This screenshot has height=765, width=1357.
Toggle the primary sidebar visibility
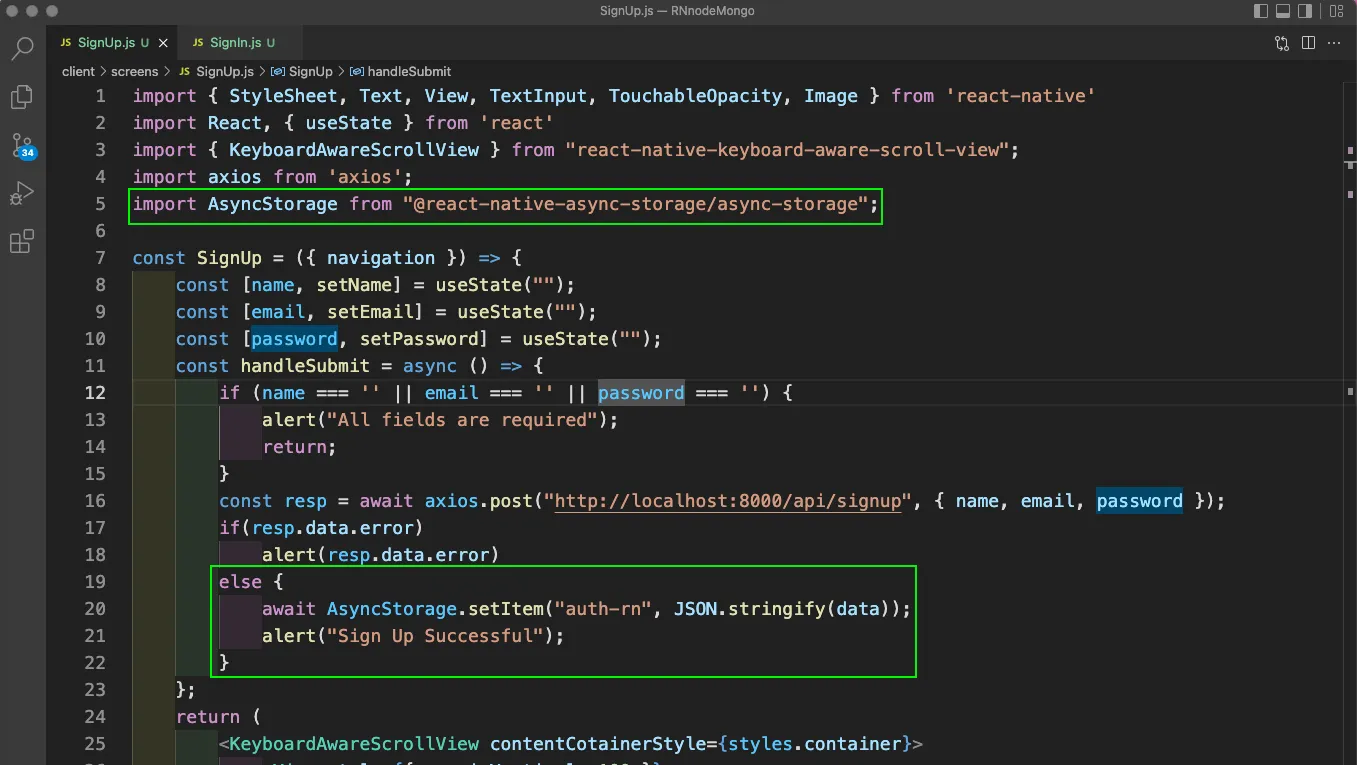pos(1260,11)
